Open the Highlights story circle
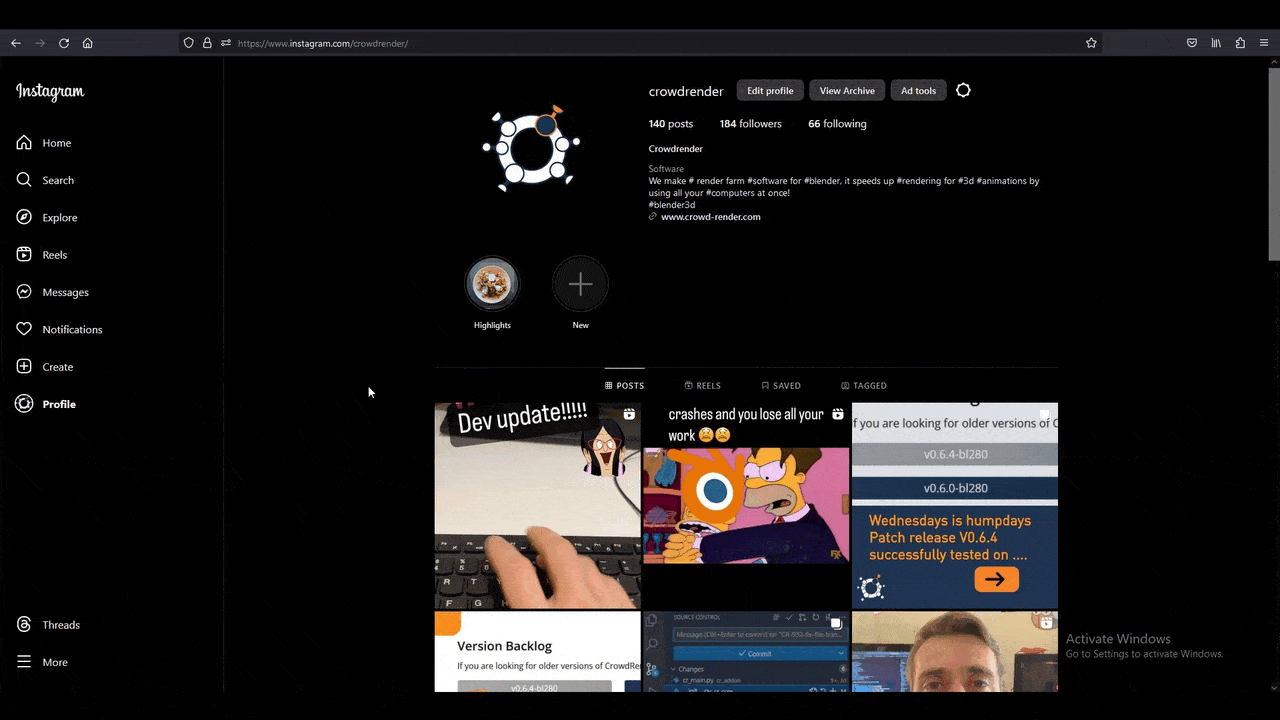 tap(492, 284)
